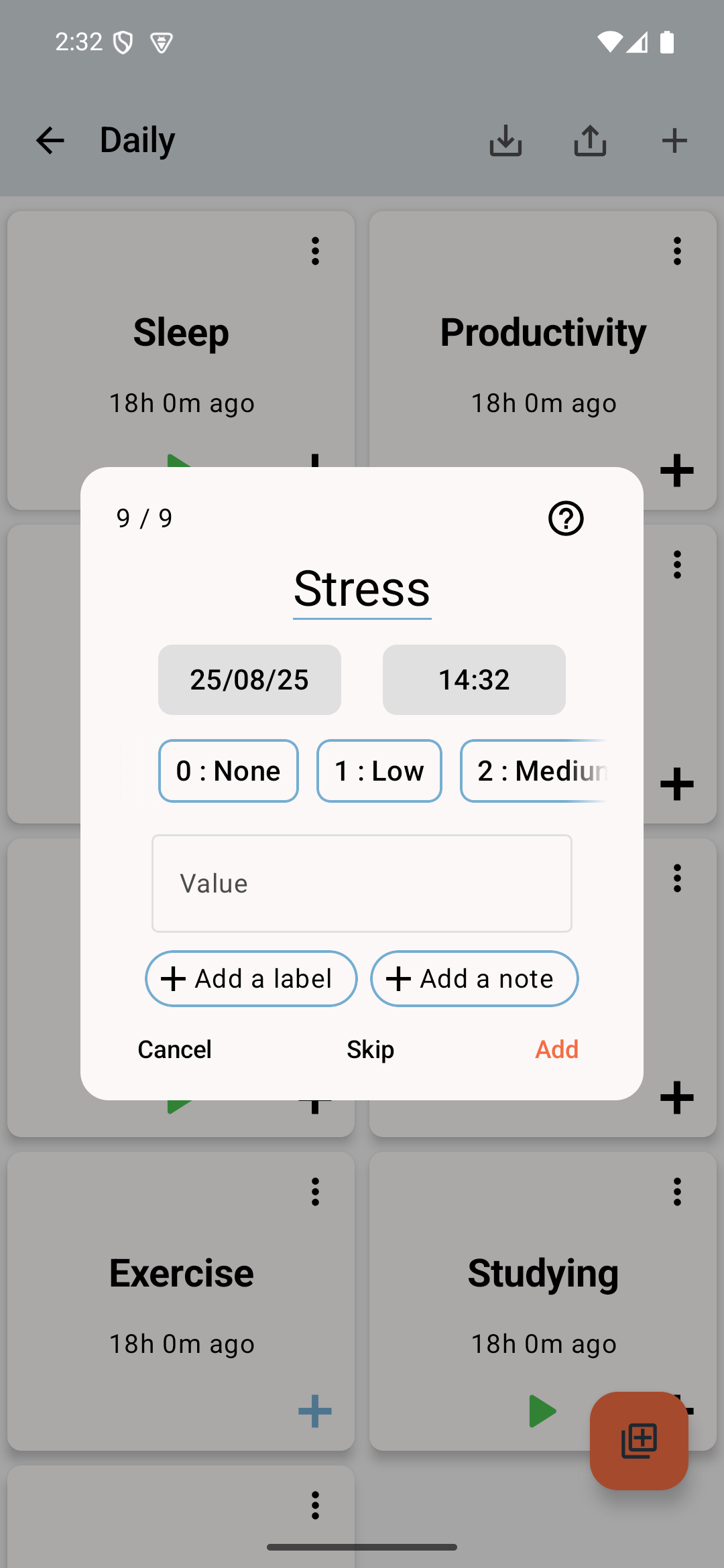Tap the import download icon

tap(505, 141)
